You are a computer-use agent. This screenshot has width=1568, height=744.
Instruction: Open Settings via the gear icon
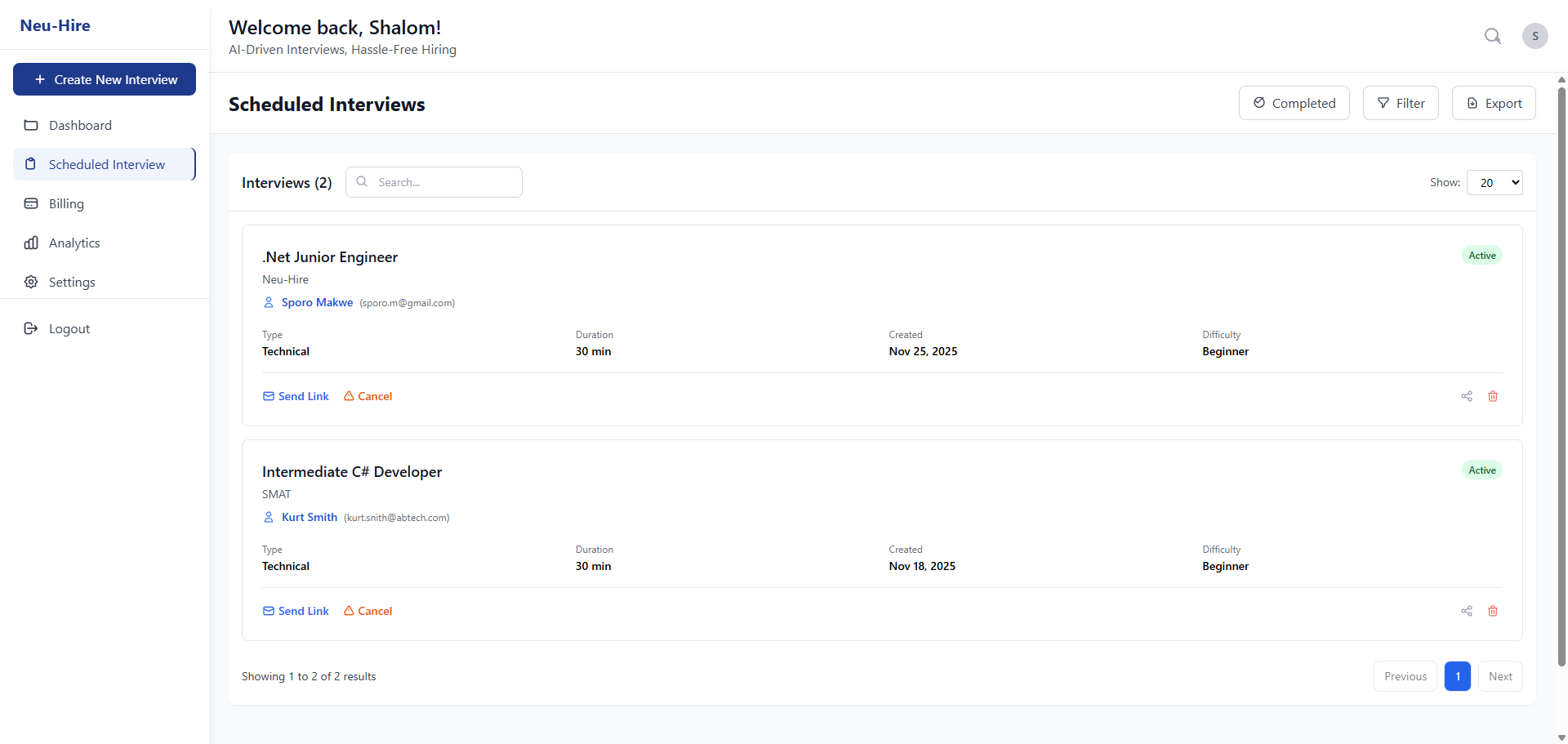[31, 282]
